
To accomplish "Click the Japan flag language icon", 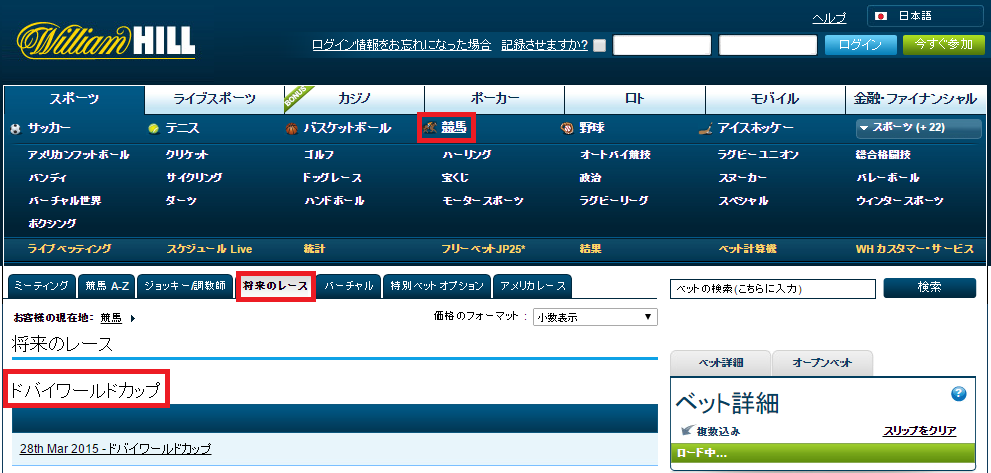I will [x=881, y=16].
